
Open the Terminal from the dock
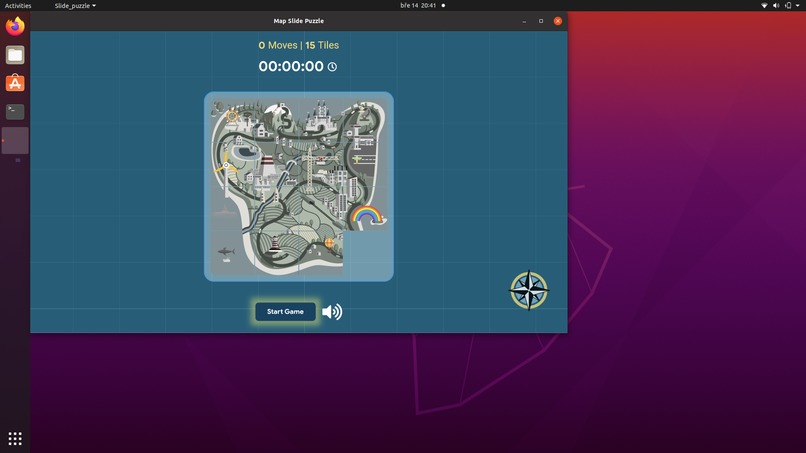pos(15,112)
